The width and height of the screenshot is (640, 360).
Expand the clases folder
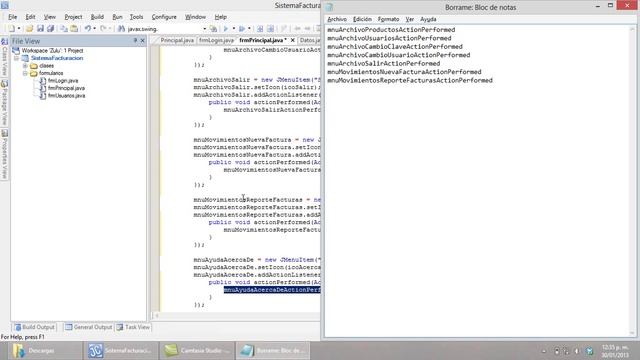[25, 66]
